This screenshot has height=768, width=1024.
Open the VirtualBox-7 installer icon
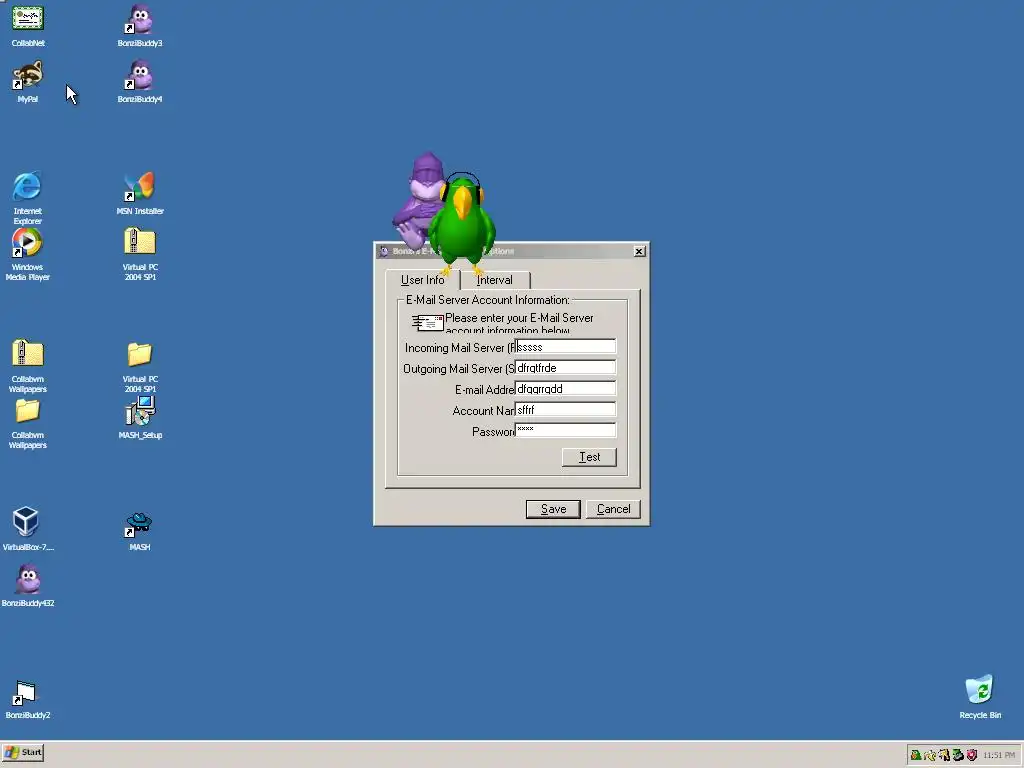tap(27, 529)
